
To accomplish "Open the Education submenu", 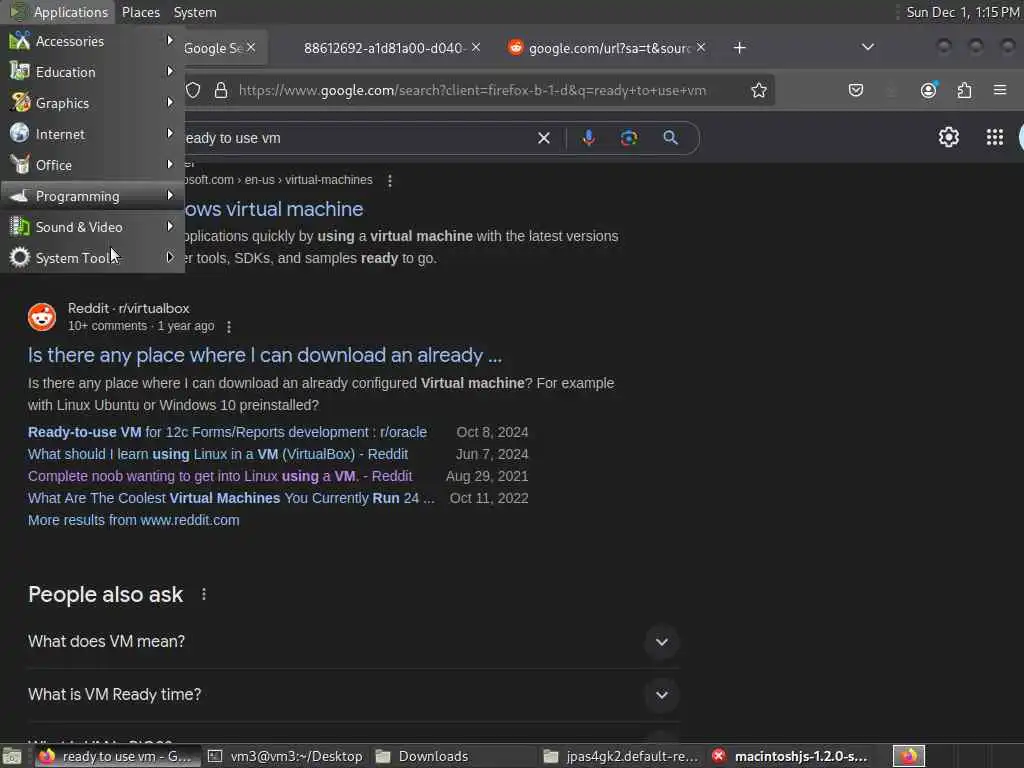I will pyautogui.click(x=92, y=72).
